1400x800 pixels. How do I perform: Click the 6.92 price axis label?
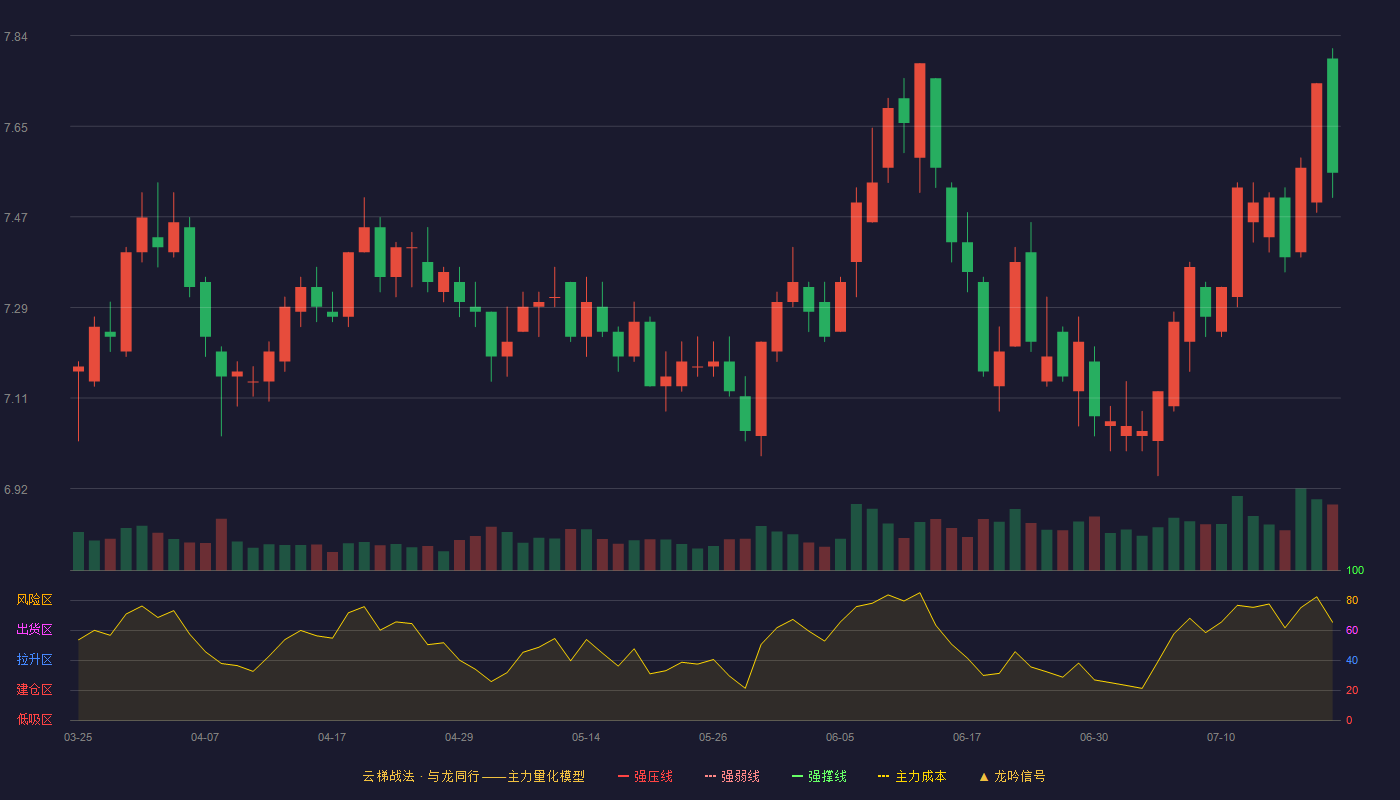(16, 490)
